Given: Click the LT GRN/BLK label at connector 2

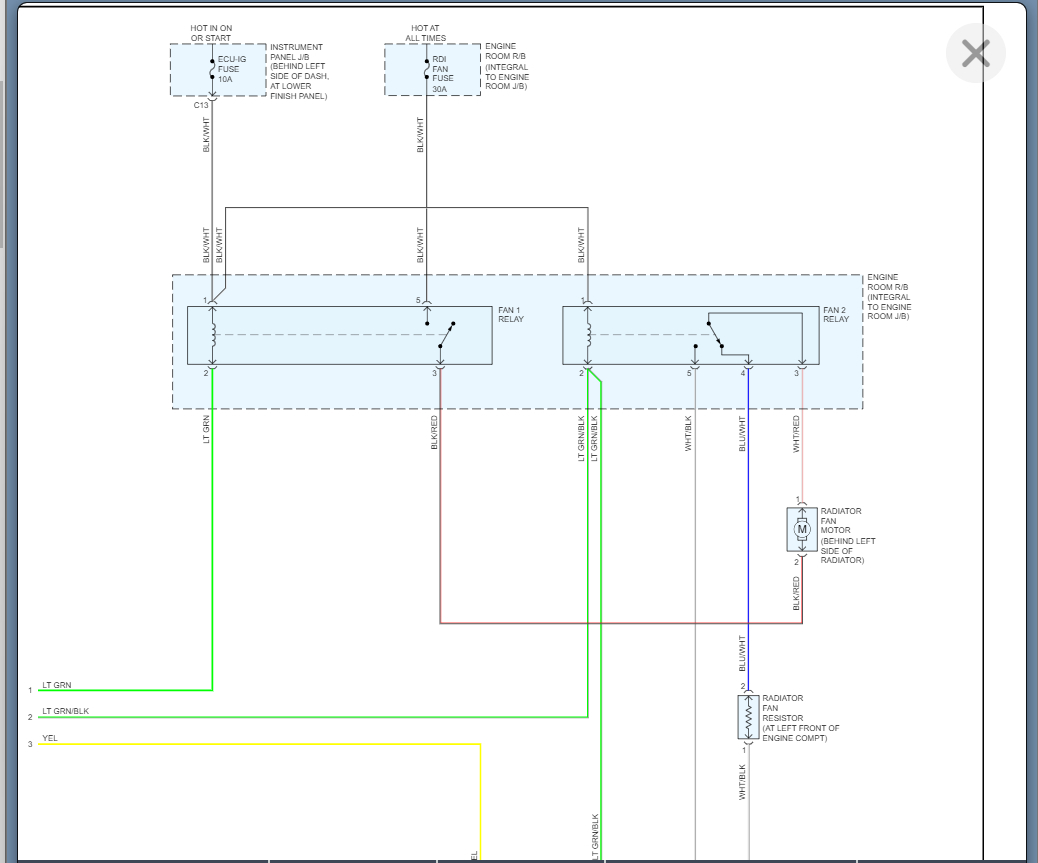Looking at the screenshot, I should click(65, 711).
